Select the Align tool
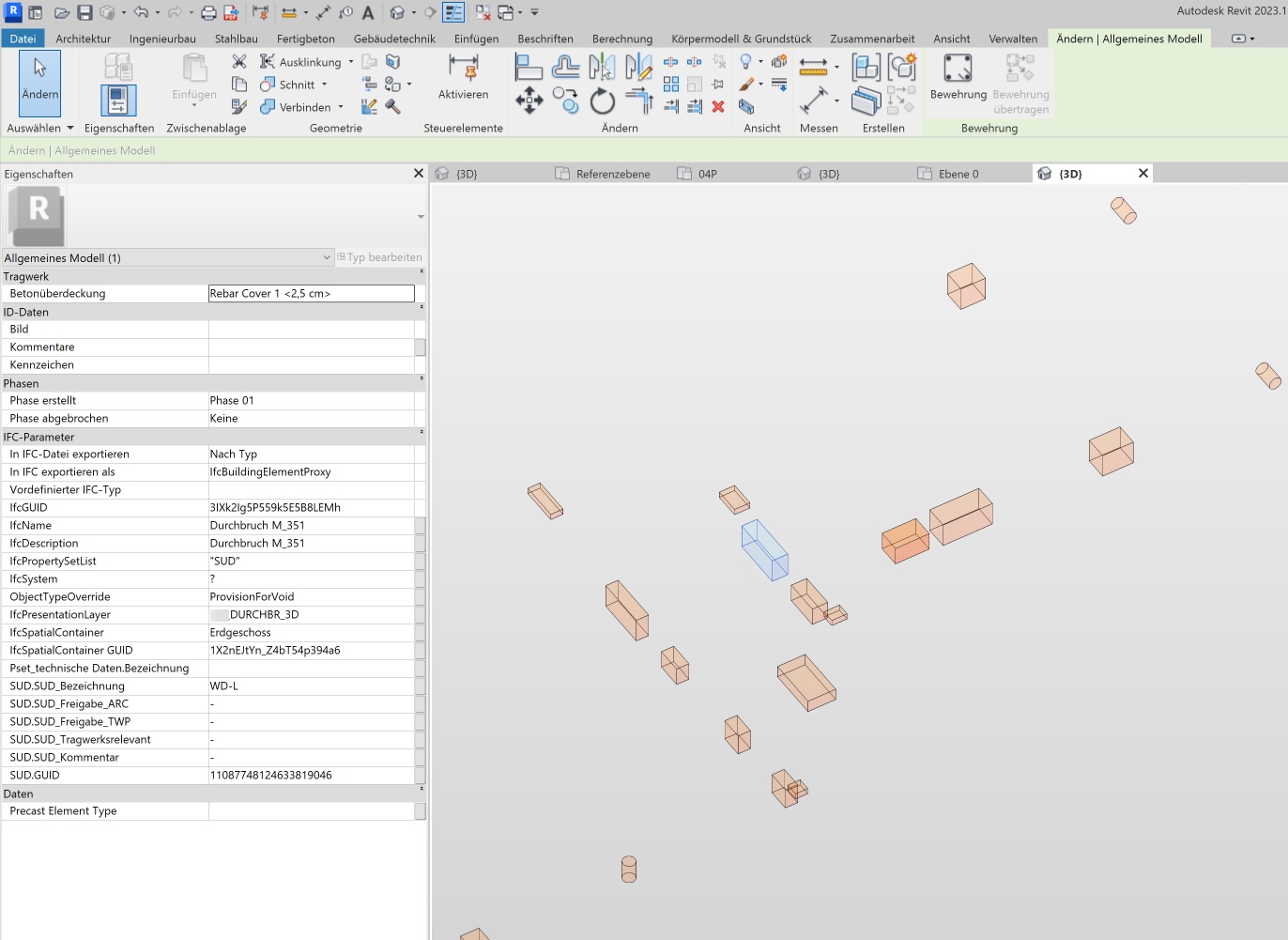 (x=529, y=67)
